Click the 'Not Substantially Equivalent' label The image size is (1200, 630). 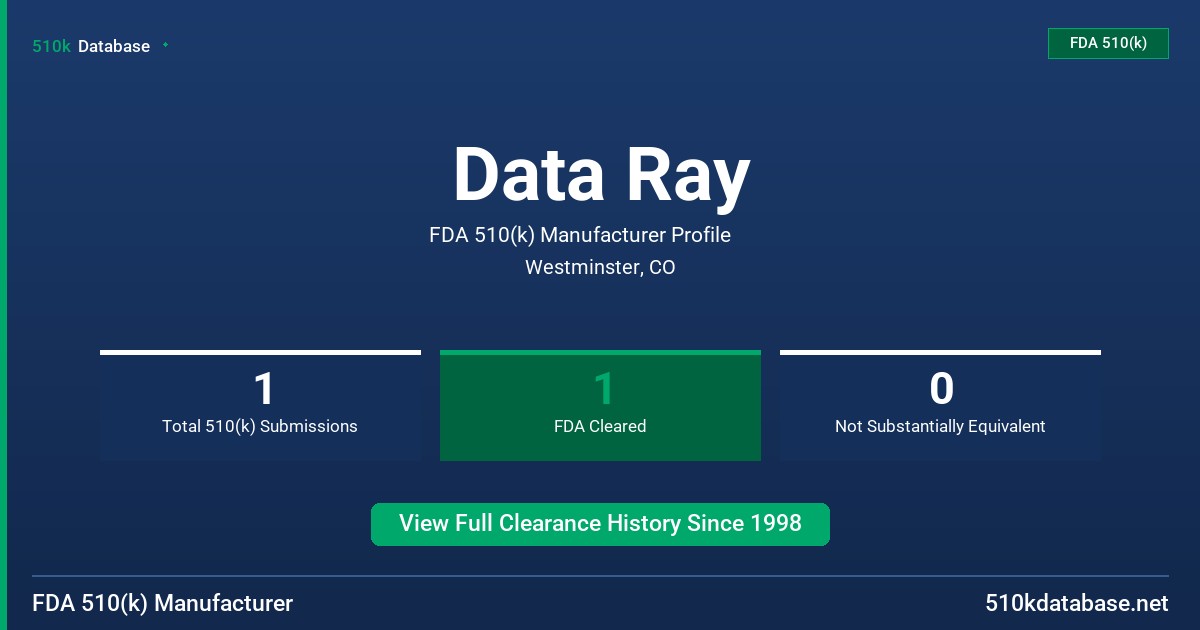point(940,427)
